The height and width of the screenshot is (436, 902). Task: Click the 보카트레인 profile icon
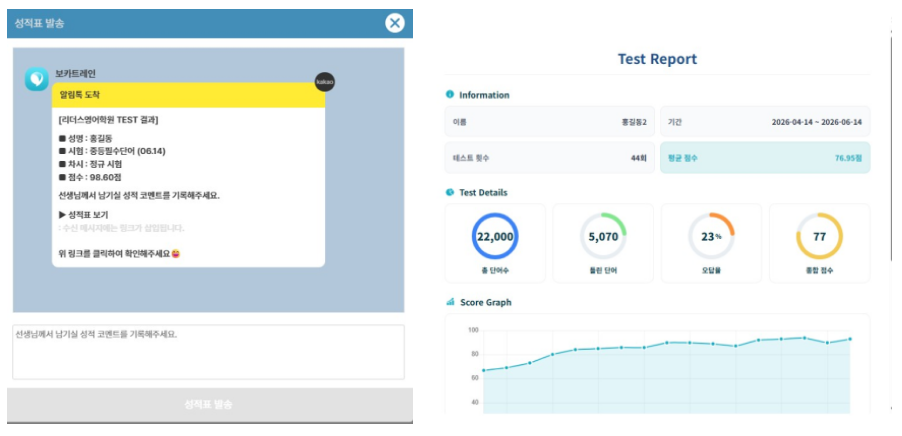pyautogui.click(x=36, y=79)
